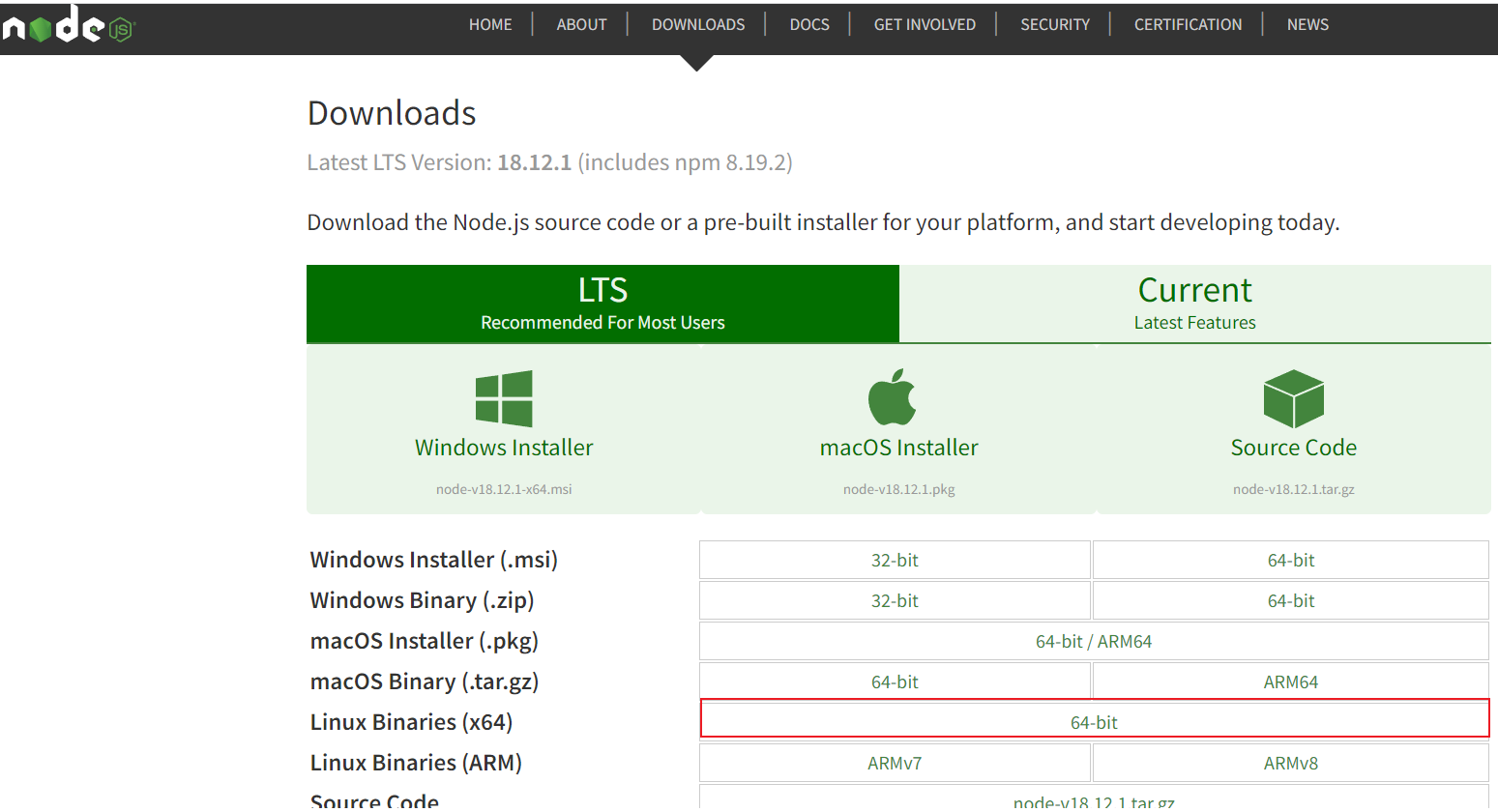Open the HOME menu item
The image size is (1498, 812).
coord(490,25)
